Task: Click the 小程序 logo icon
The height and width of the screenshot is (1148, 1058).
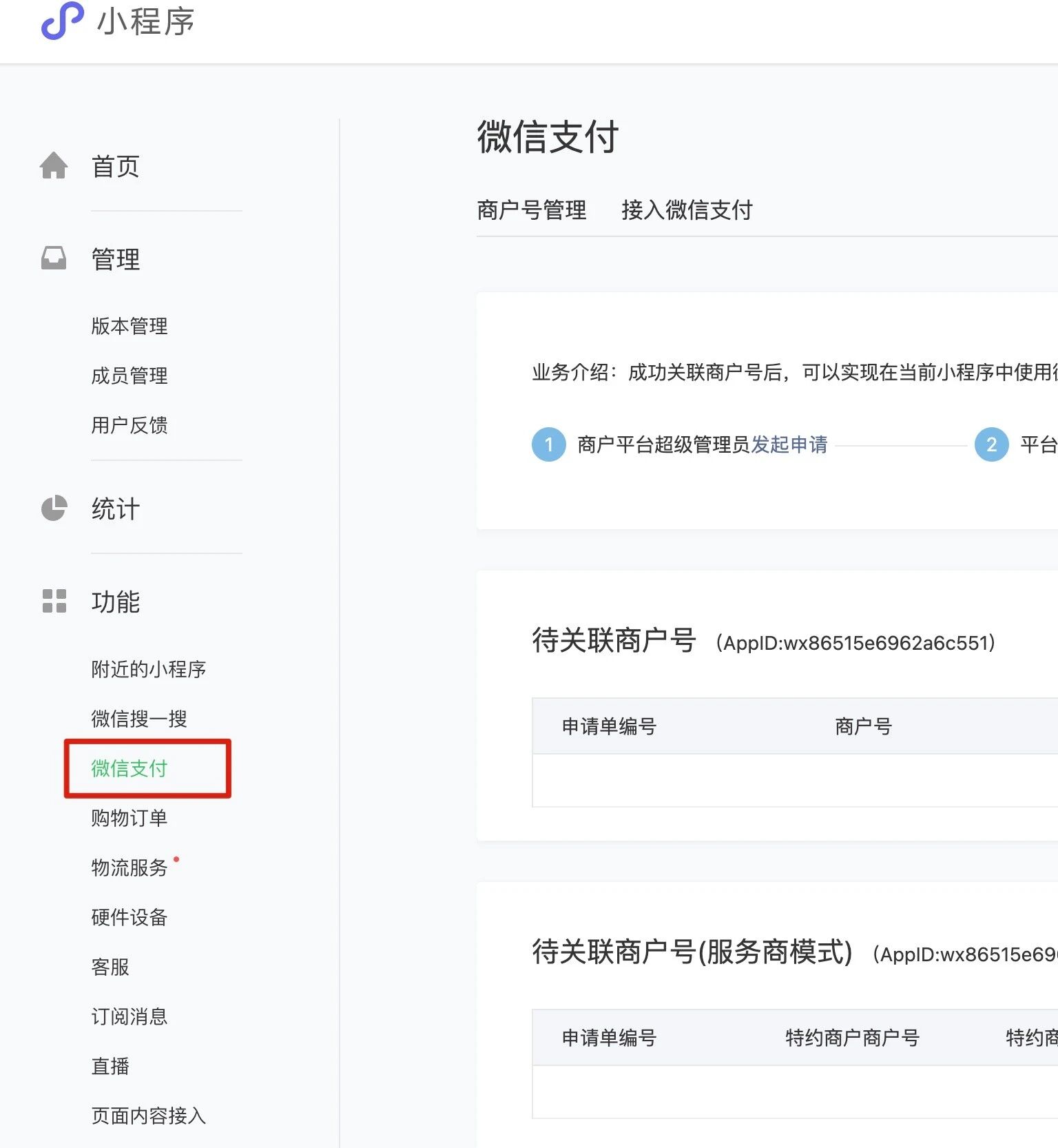Action: point(63,20)
